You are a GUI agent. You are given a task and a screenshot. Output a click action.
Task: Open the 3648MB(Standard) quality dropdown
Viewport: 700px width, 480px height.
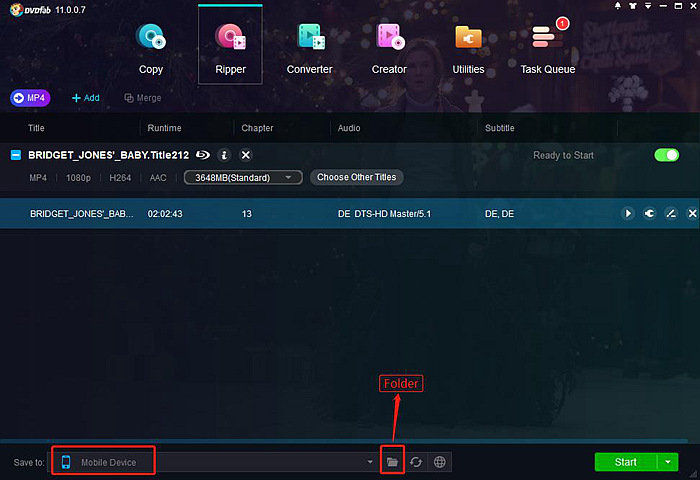point(243,177)
